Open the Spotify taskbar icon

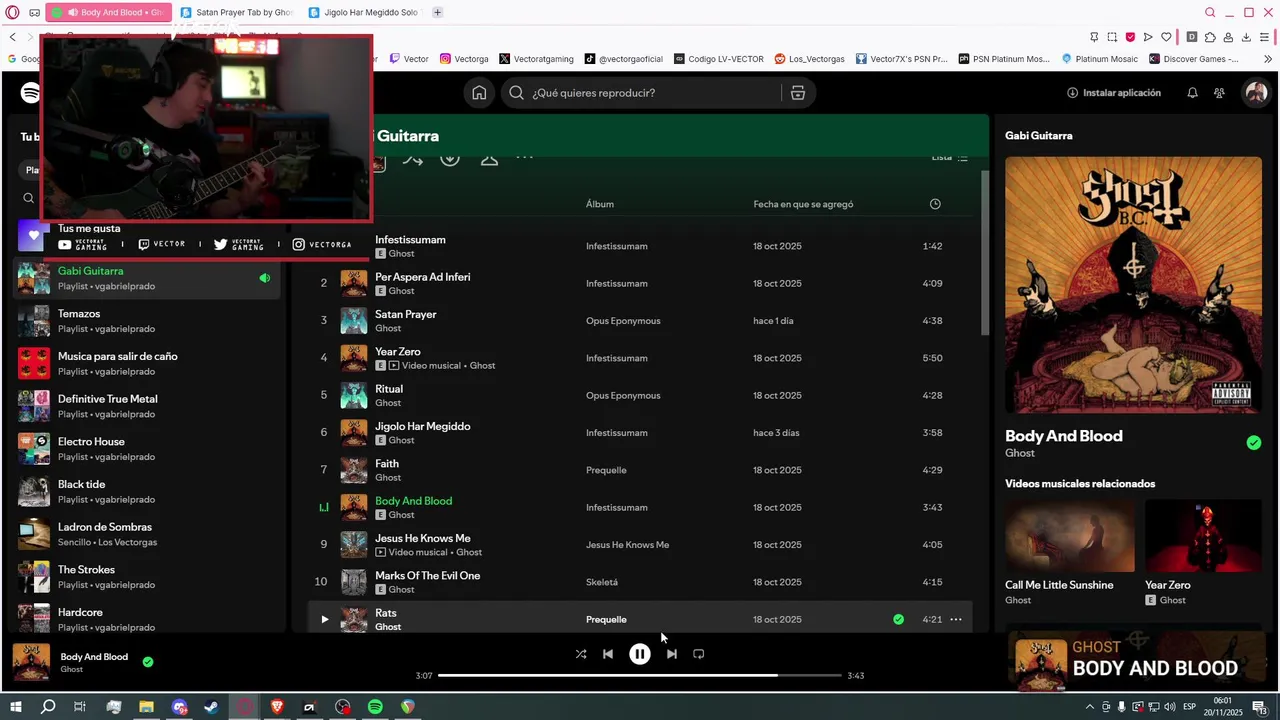pyautogui.click(x=375, y=707)
